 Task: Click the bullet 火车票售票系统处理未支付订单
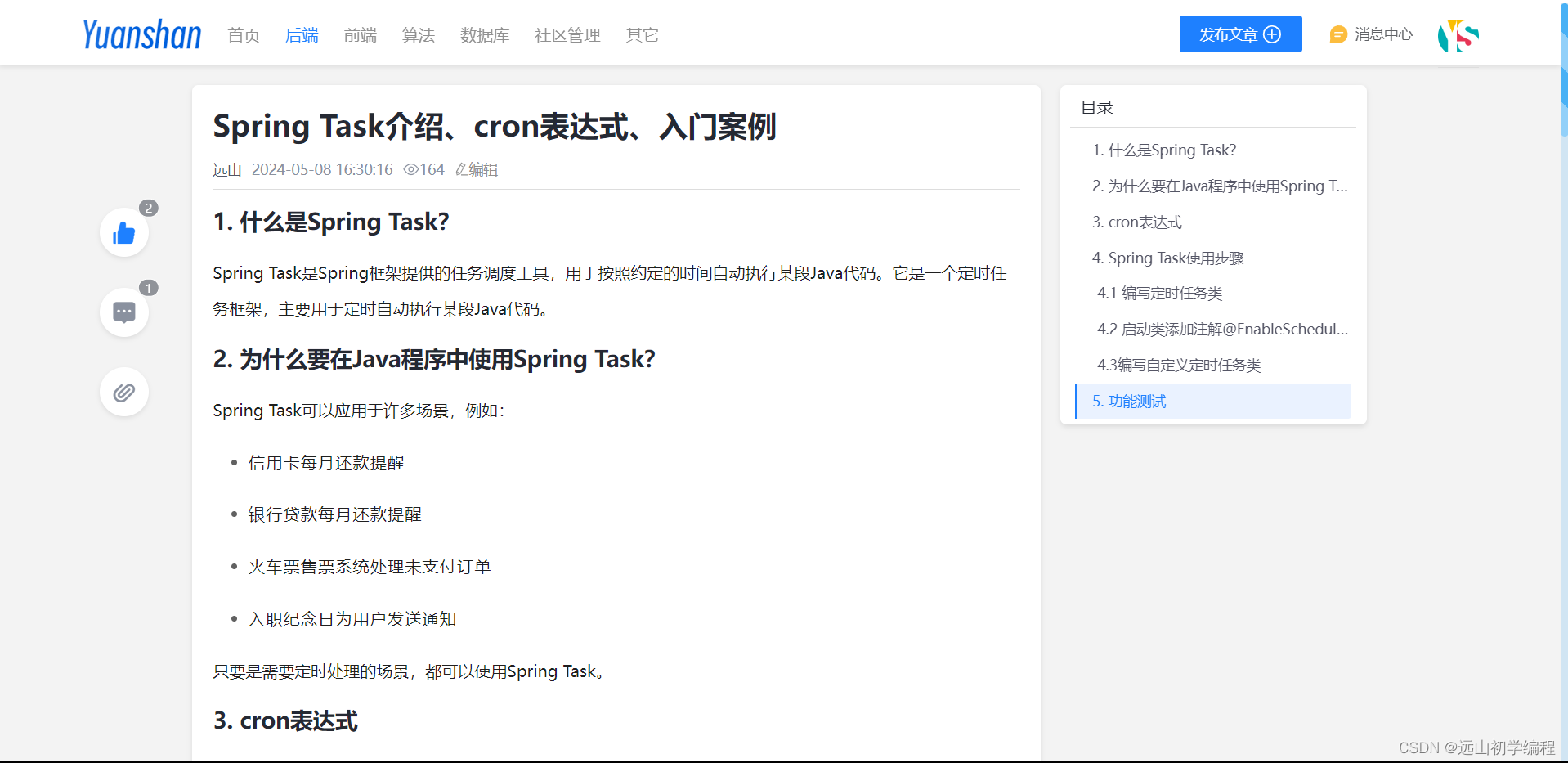(x=370, y=567)
